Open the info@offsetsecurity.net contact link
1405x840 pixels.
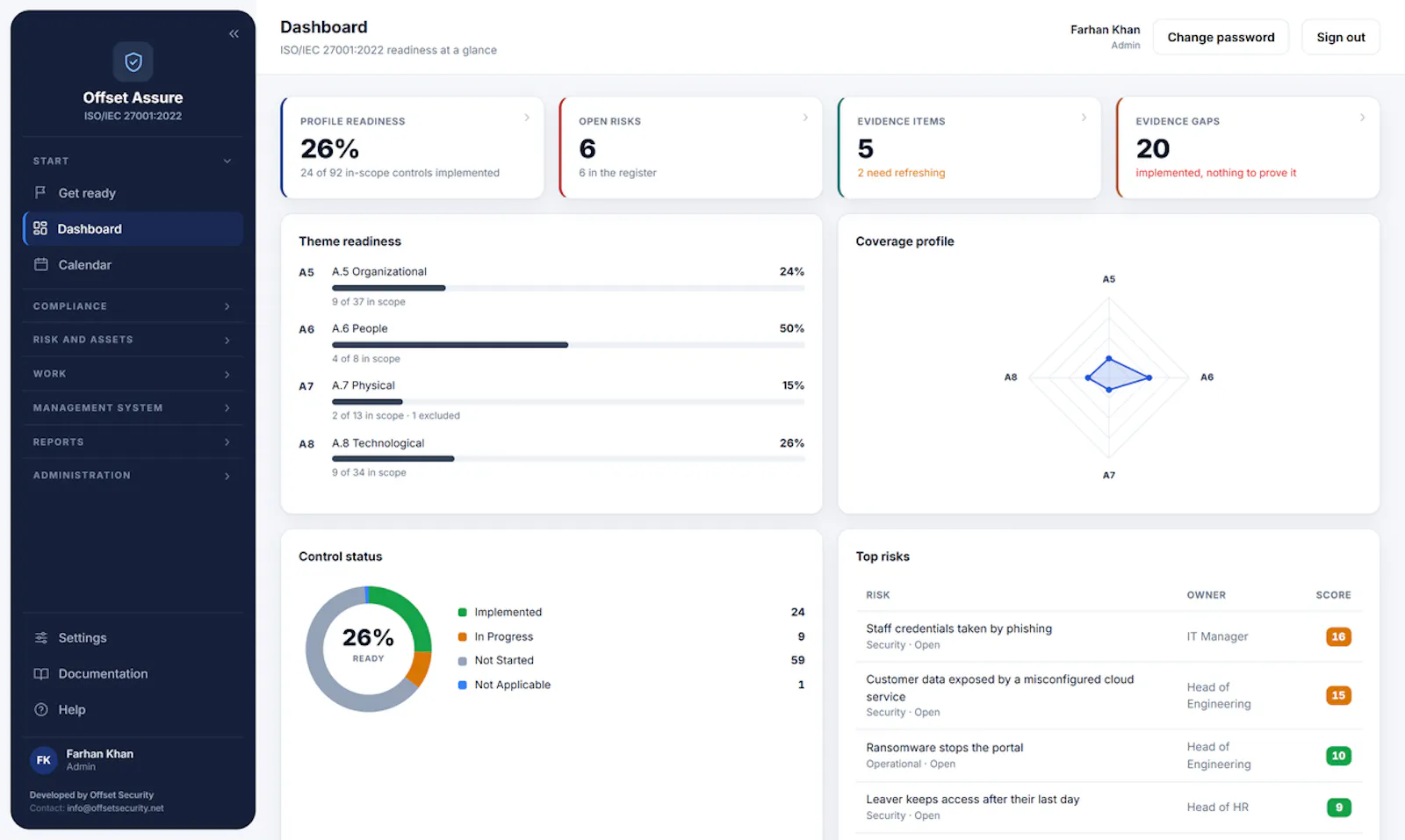[115, 808]
